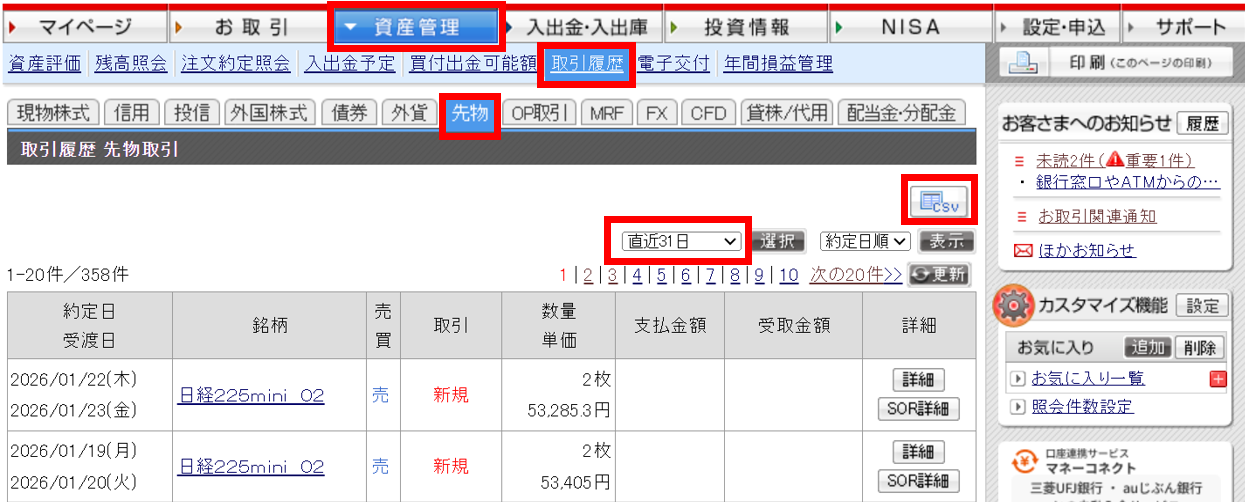1245x502 pixels.
Task: Open 日経225mini_02 link in the 2026/01/19 row
Action: (251, 466)
